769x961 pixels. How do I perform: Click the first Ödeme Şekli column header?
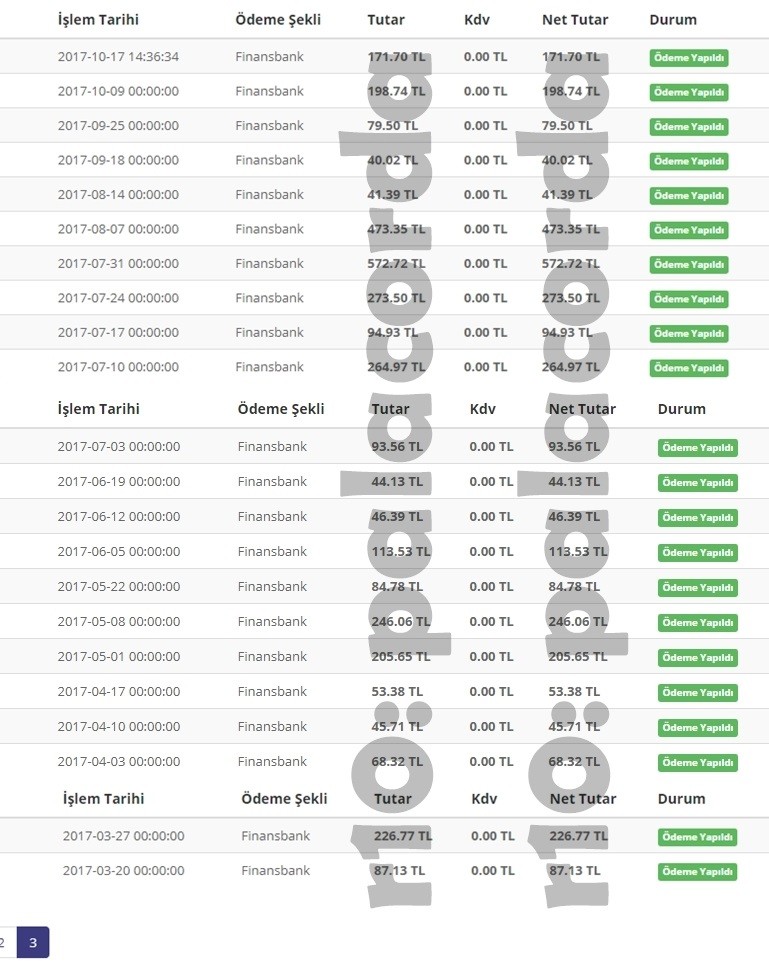point(278,20)
